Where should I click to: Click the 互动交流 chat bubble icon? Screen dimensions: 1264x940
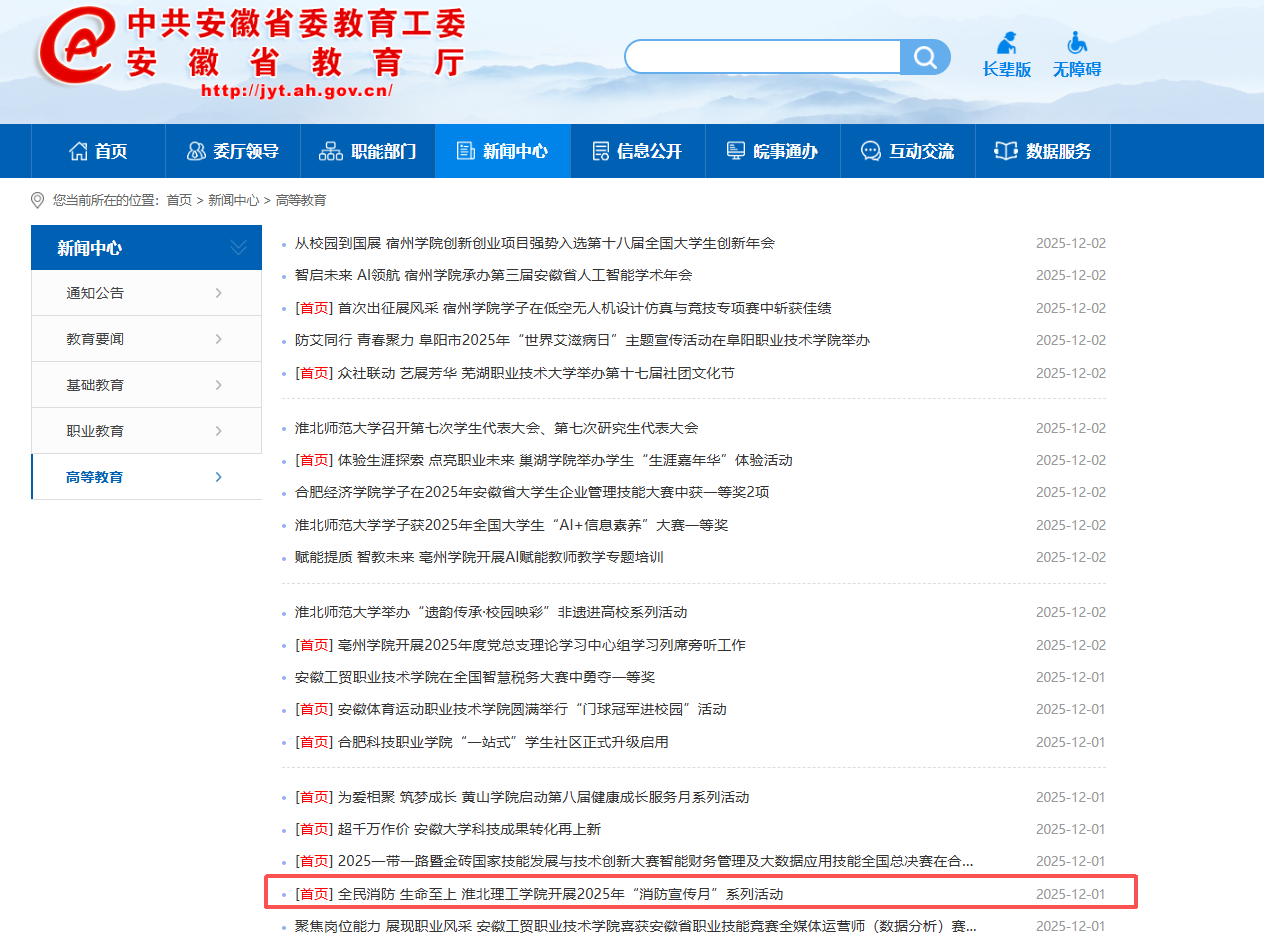870,151
